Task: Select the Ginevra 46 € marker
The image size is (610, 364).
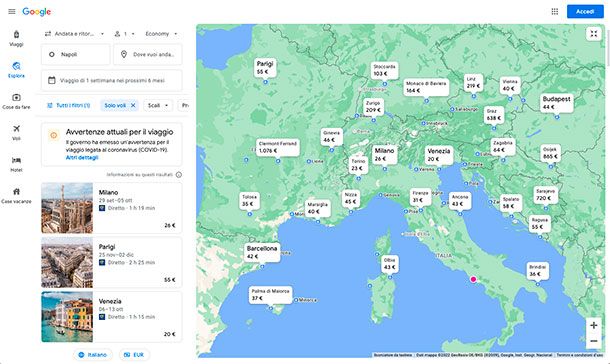Action: (x=331, y=136)
